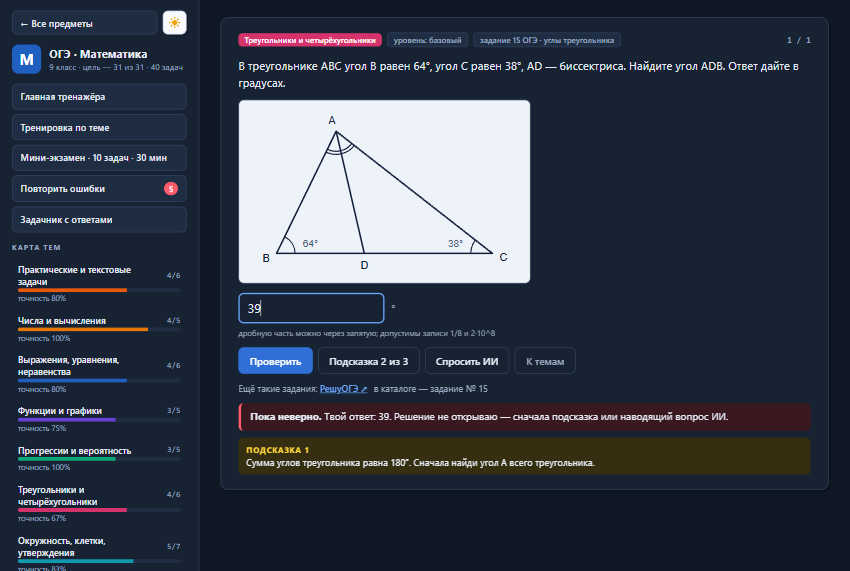This screenshot has height=571, width=850.
Task: Click the 4/6 score for Практические задачи
Action: click(173, 275)
